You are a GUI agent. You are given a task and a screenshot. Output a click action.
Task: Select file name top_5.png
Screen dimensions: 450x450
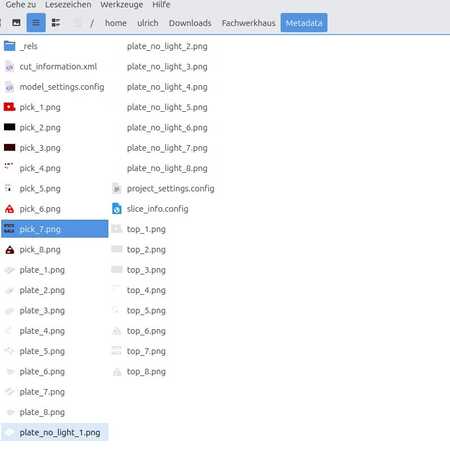[x=146, y=311]
